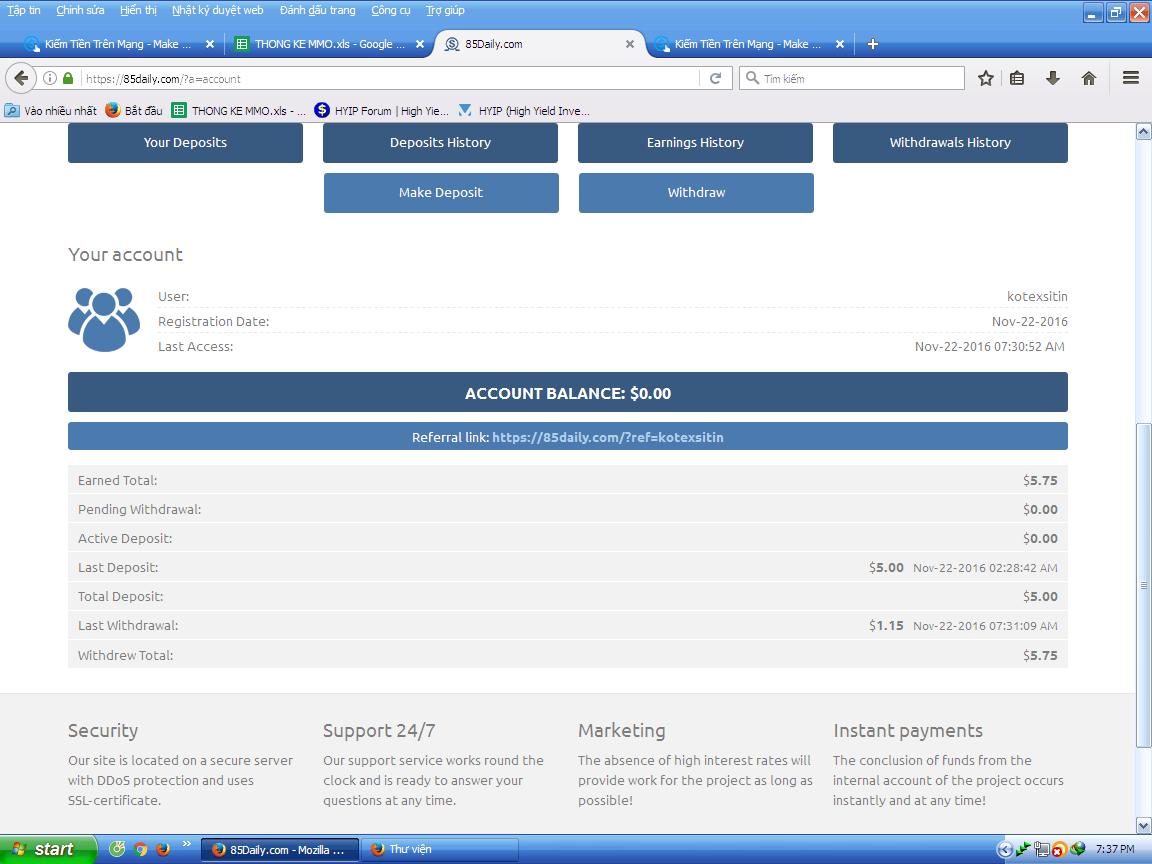This screenshot has width=1152, height=864.
Task: Open the Chrome icon in quick launch
Action: 140,849
